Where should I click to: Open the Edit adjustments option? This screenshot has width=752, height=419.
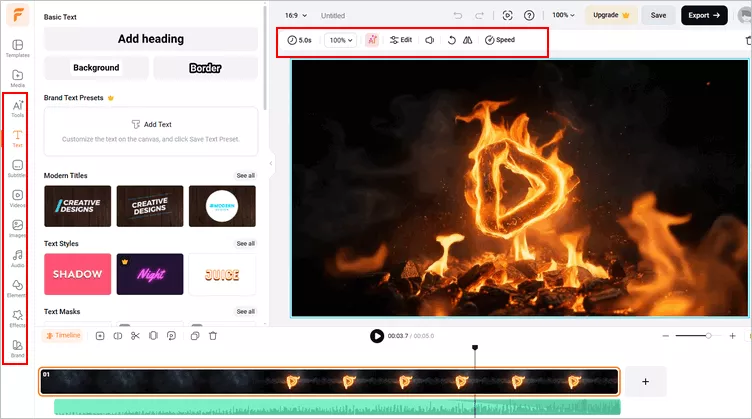click(401, 40)
